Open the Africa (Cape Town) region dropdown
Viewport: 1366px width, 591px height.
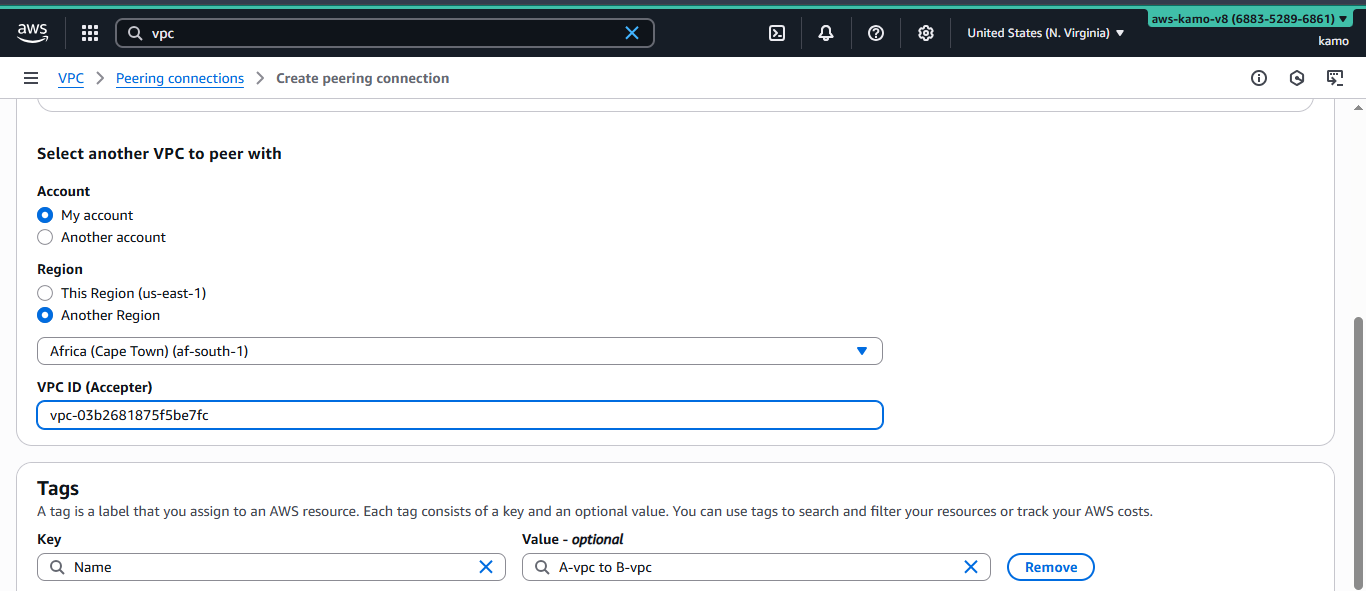(459, 351)
